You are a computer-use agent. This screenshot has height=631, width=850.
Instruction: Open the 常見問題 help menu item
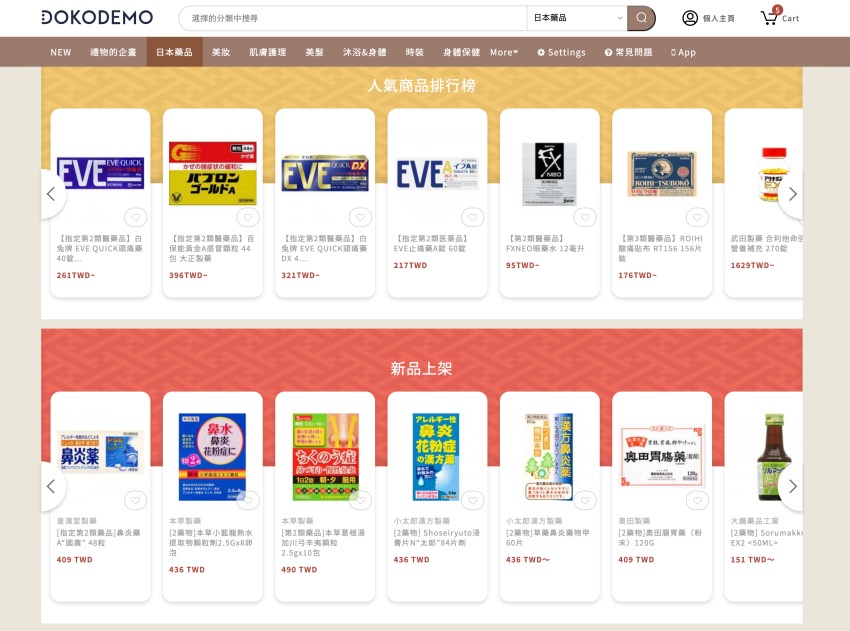click(629, 53)
